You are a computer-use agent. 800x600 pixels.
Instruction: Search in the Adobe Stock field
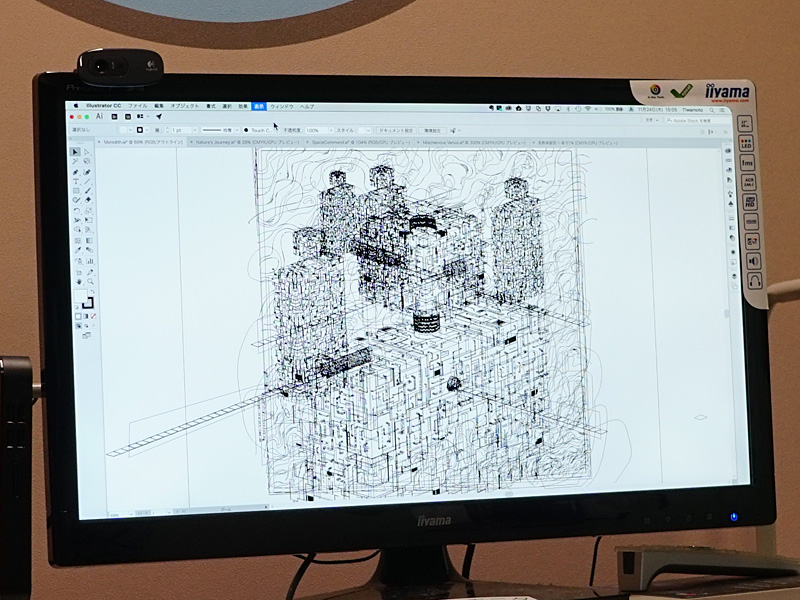[x=696, y=120]
